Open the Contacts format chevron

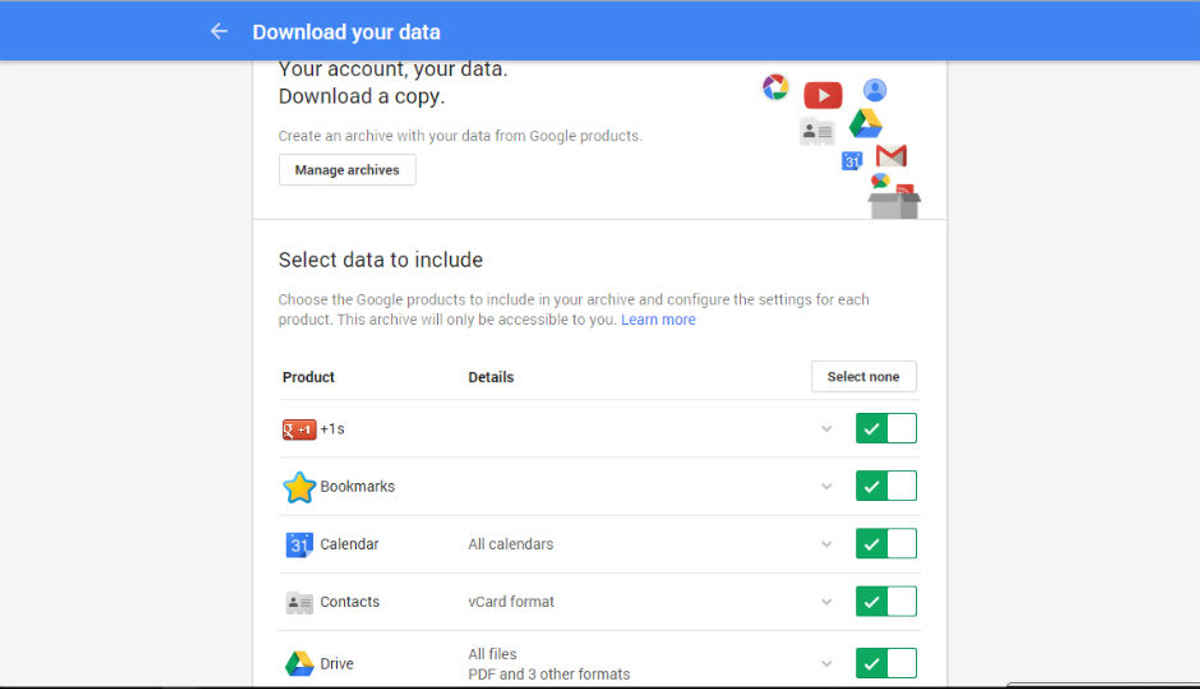coord(826,603)
